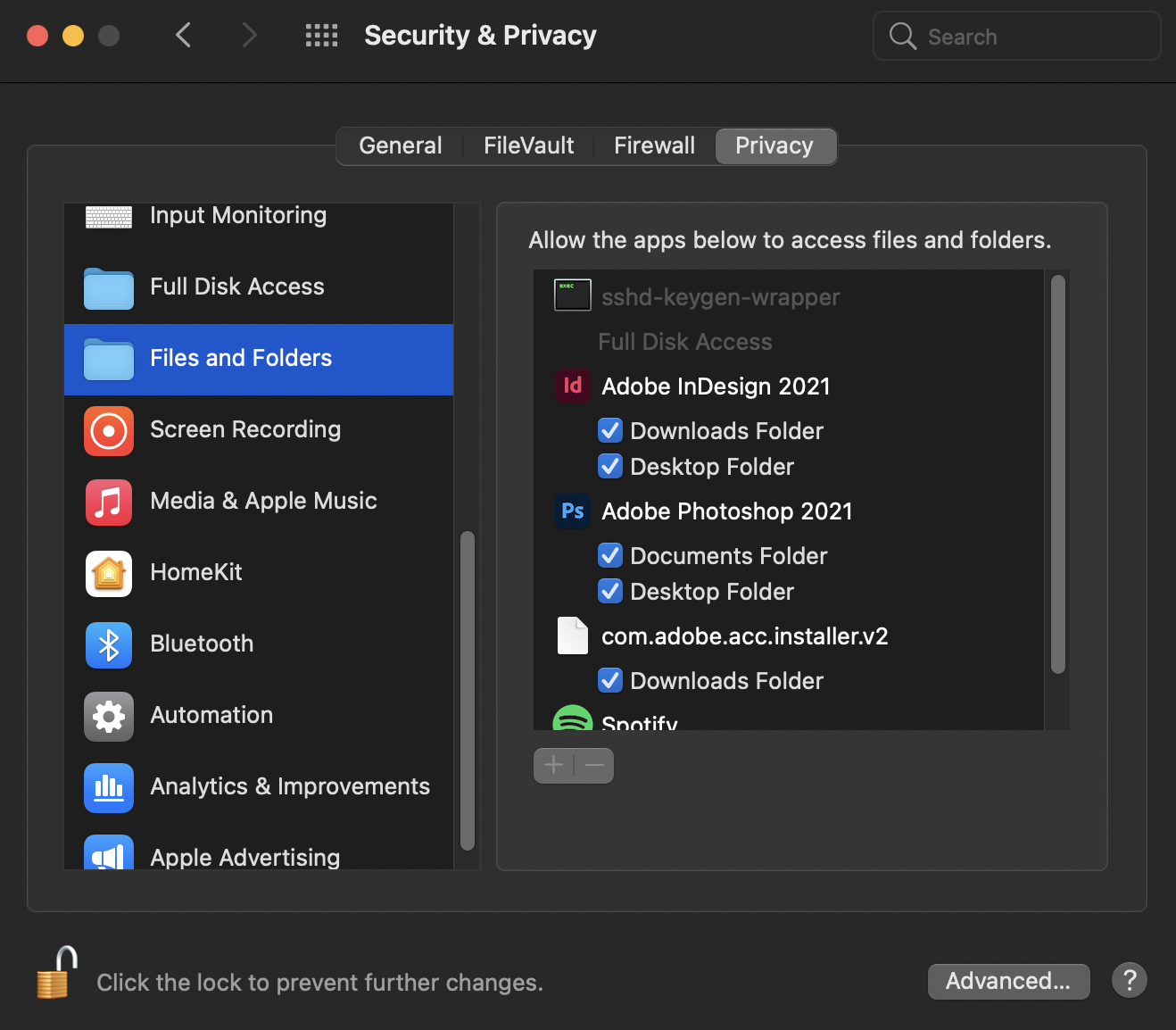1176x1030 pixels.
Task: Go forward with the right chevron
Action: pos(250,36)
